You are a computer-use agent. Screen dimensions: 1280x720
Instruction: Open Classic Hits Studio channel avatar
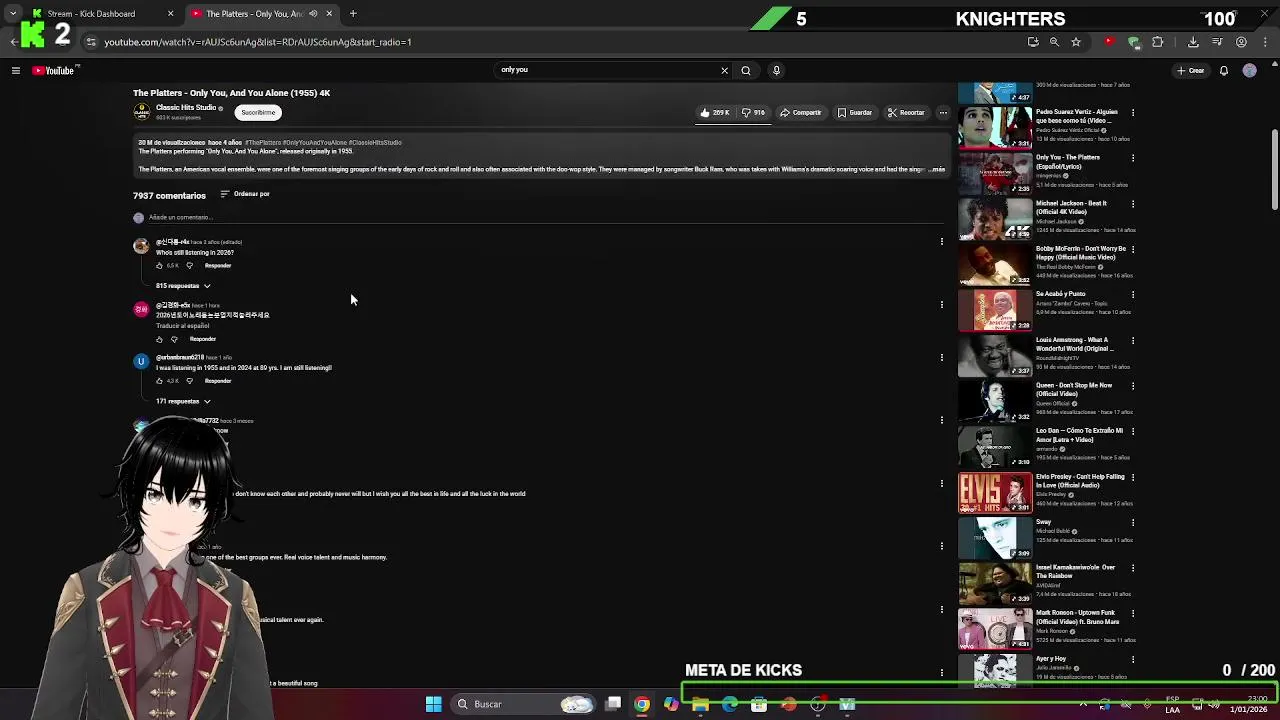pos(141,111)
